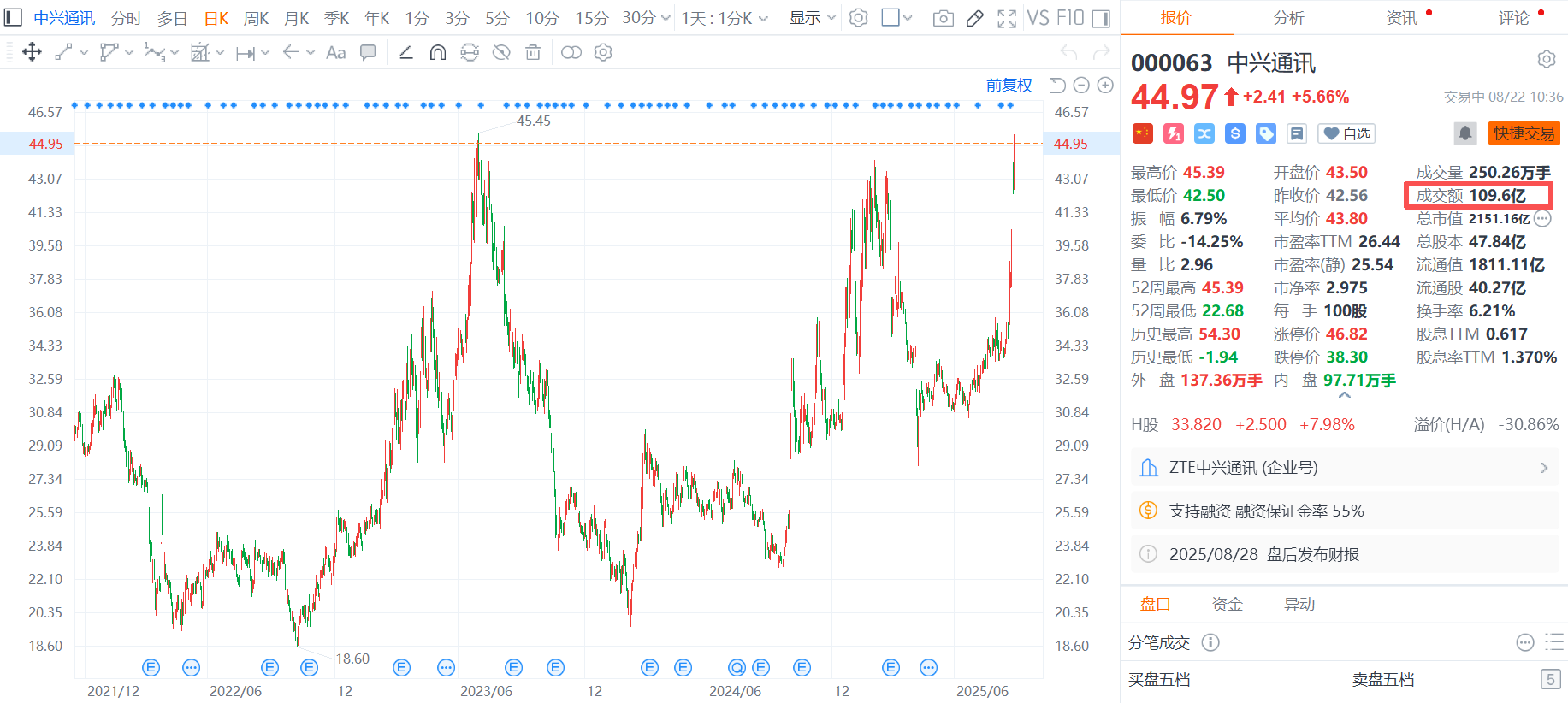Click the VS compare button

[1038, 18]
